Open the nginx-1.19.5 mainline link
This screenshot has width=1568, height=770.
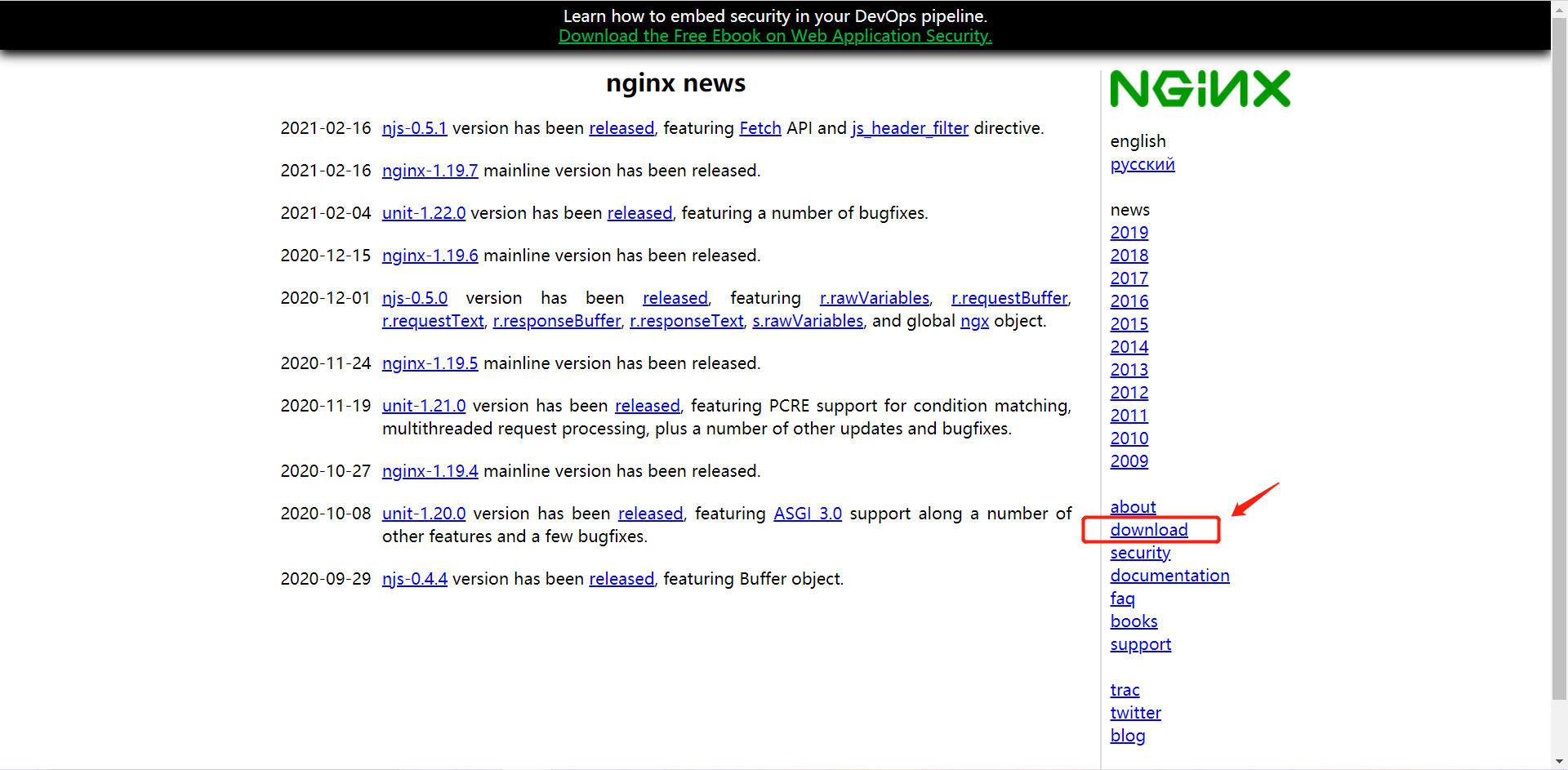pyautogui.click(x=430, y=363)
